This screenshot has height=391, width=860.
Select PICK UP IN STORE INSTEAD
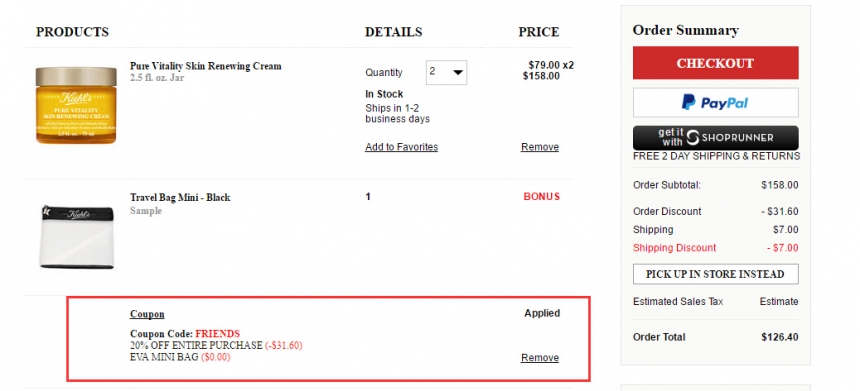(715, 274)
